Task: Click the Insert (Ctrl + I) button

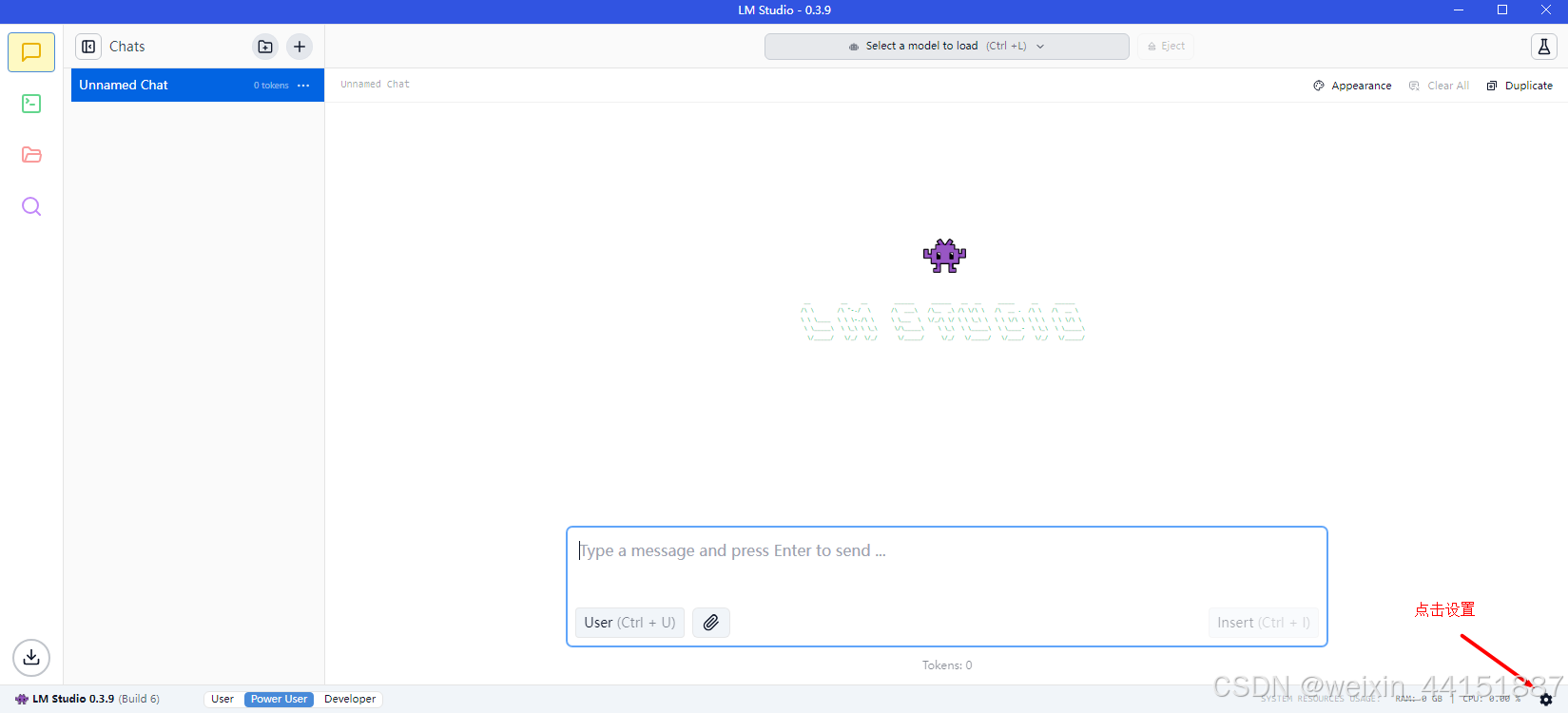Action: [x=1263, y=623]
